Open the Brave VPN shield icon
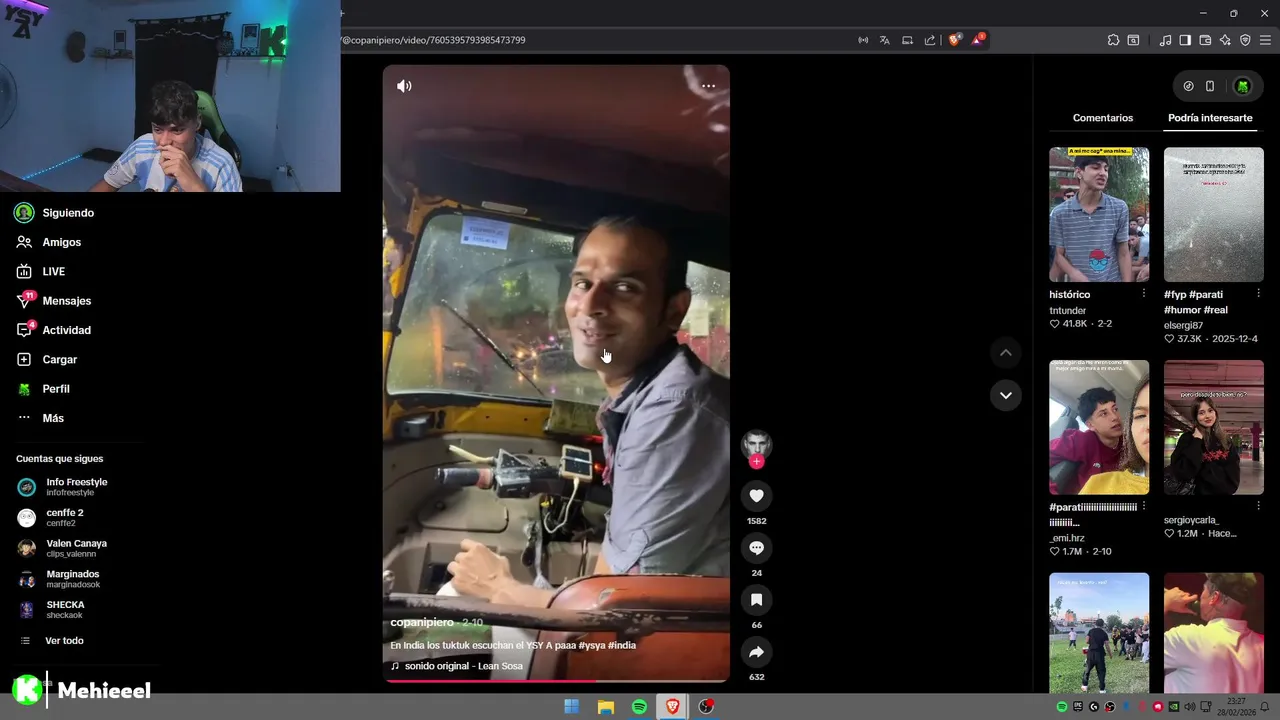The width and height of the screenshot is (1280, 720). (x=1245, y=40)
